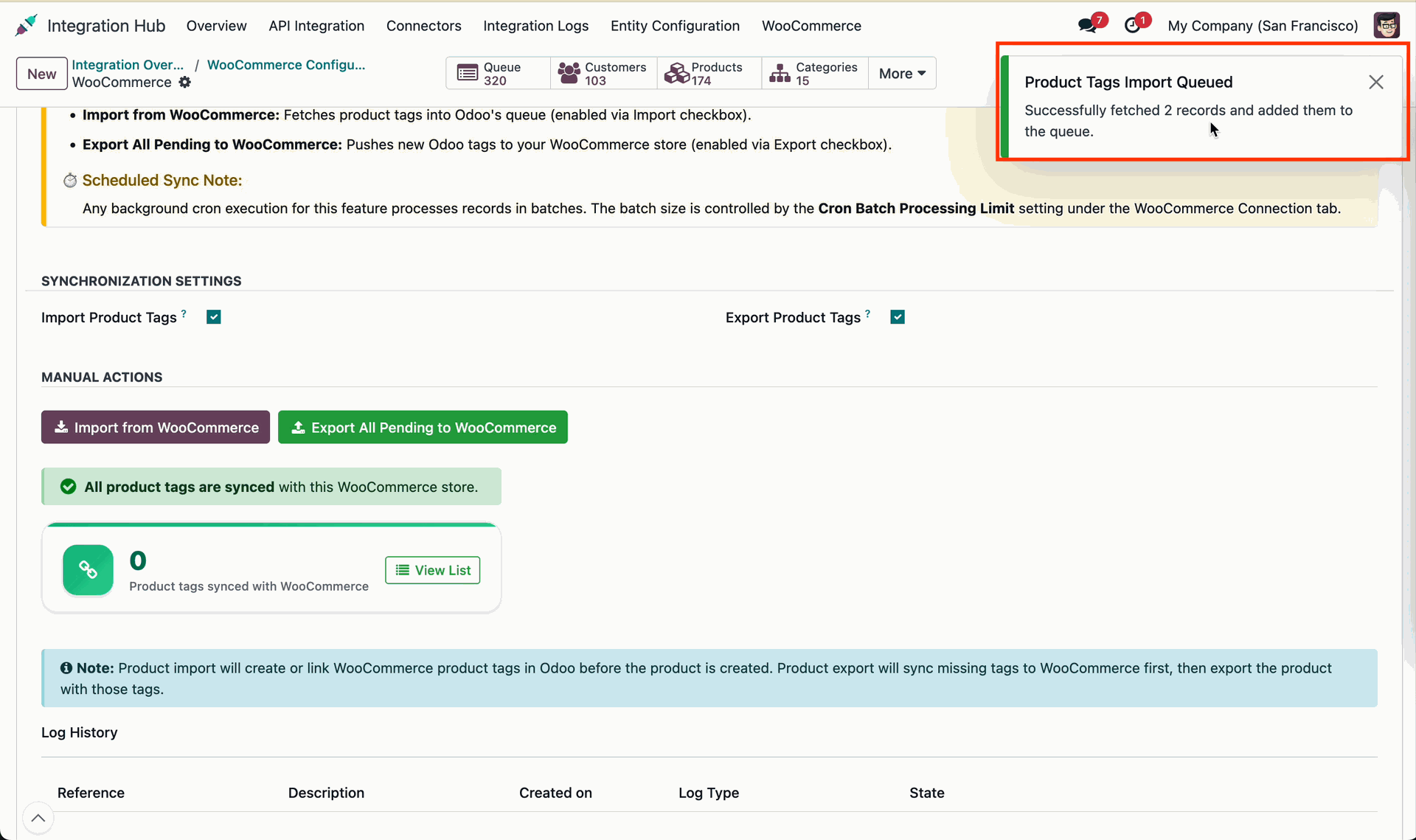The height and width of the screenshot is (840, 1416).
Task: Click the Scheduled Sync Note heading
Action: click(162, 180)
